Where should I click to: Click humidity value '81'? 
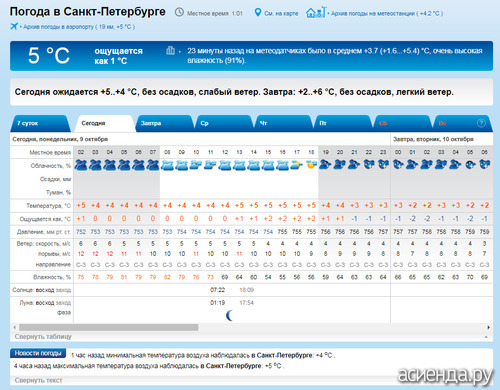point(124,277)
